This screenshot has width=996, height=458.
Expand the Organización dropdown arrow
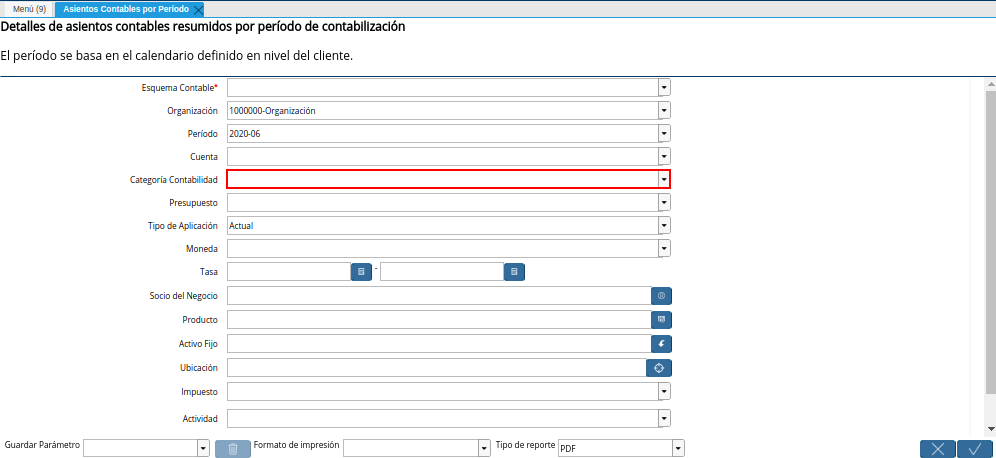tap(664, 111)
